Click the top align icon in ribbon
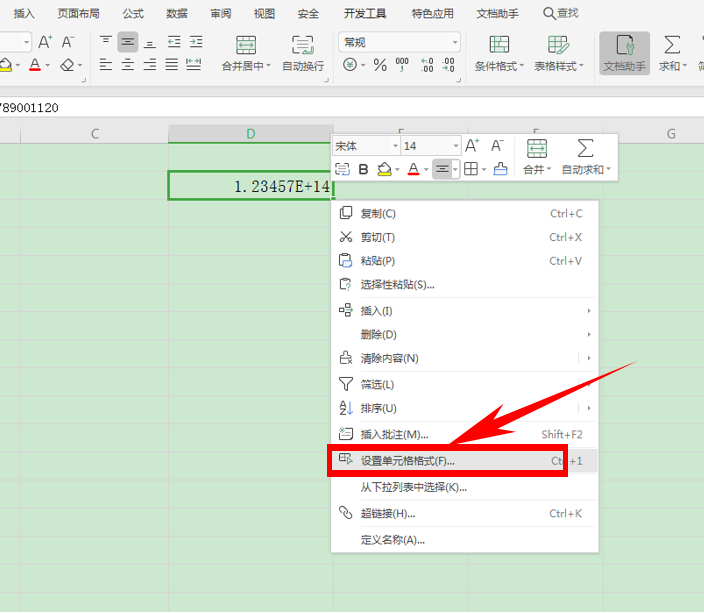This screenshot has width=704, height=613. [x=106, y=42]
